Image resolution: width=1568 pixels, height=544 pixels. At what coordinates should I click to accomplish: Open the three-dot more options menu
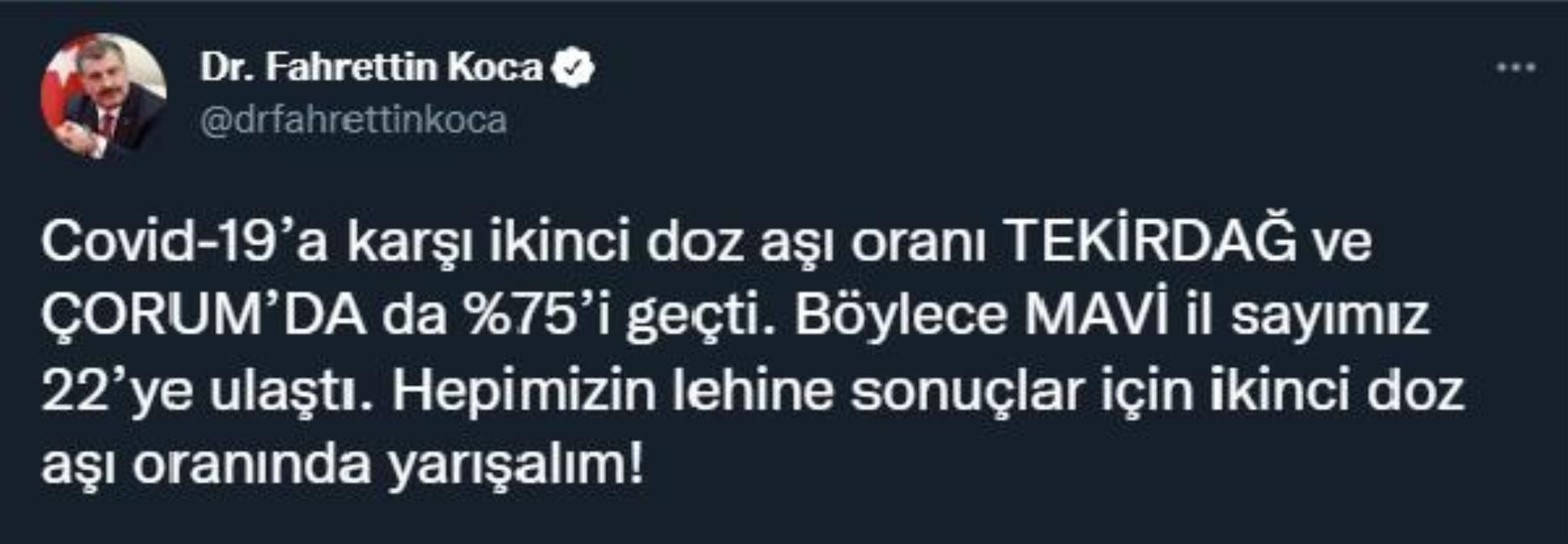click(1515, 69)
